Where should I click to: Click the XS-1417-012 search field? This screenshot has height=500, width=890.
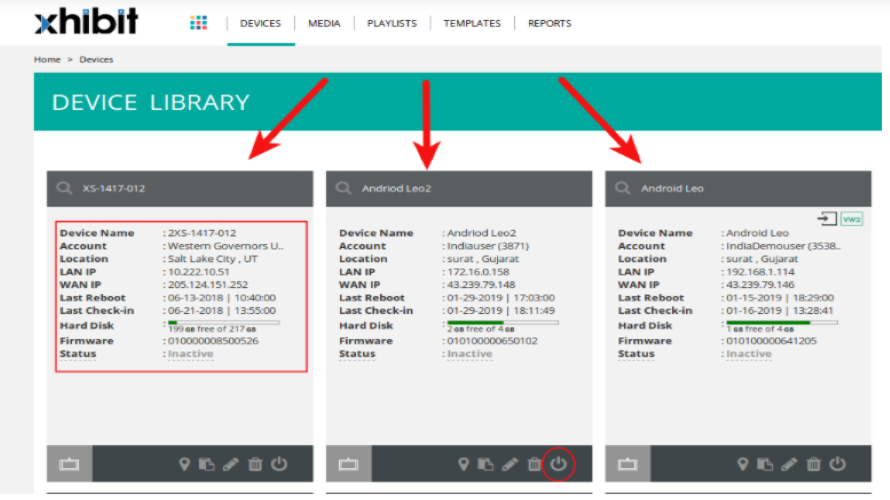(180, 188)
